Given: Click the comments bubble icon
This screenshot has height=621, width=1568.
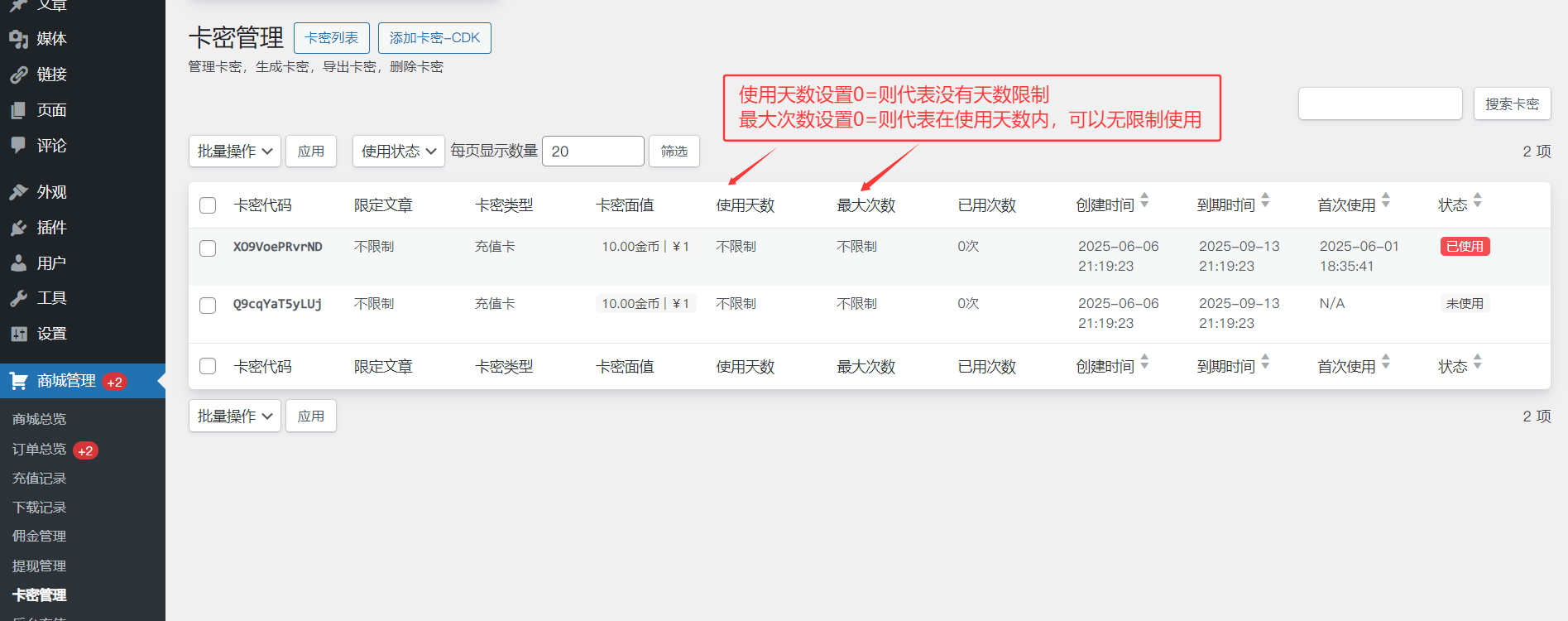Looking at the screenshot, I should point(18,146).
